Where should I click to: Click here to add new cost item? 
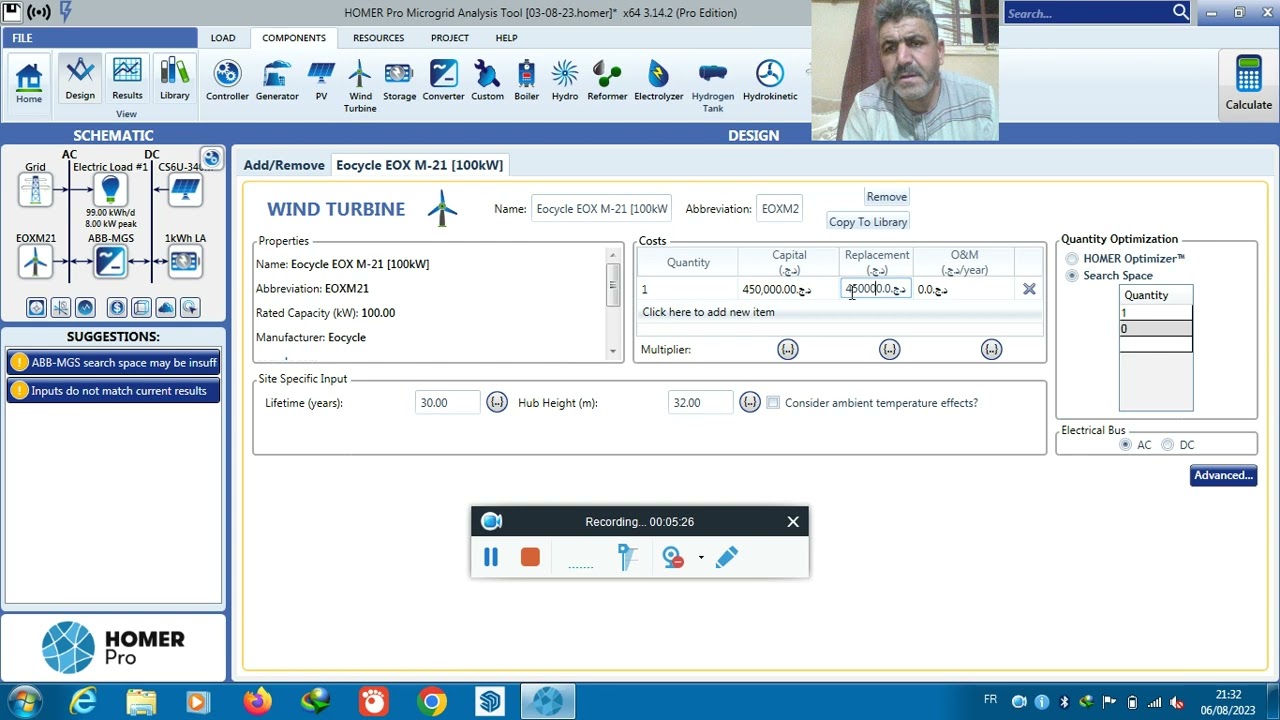(708, 312)
